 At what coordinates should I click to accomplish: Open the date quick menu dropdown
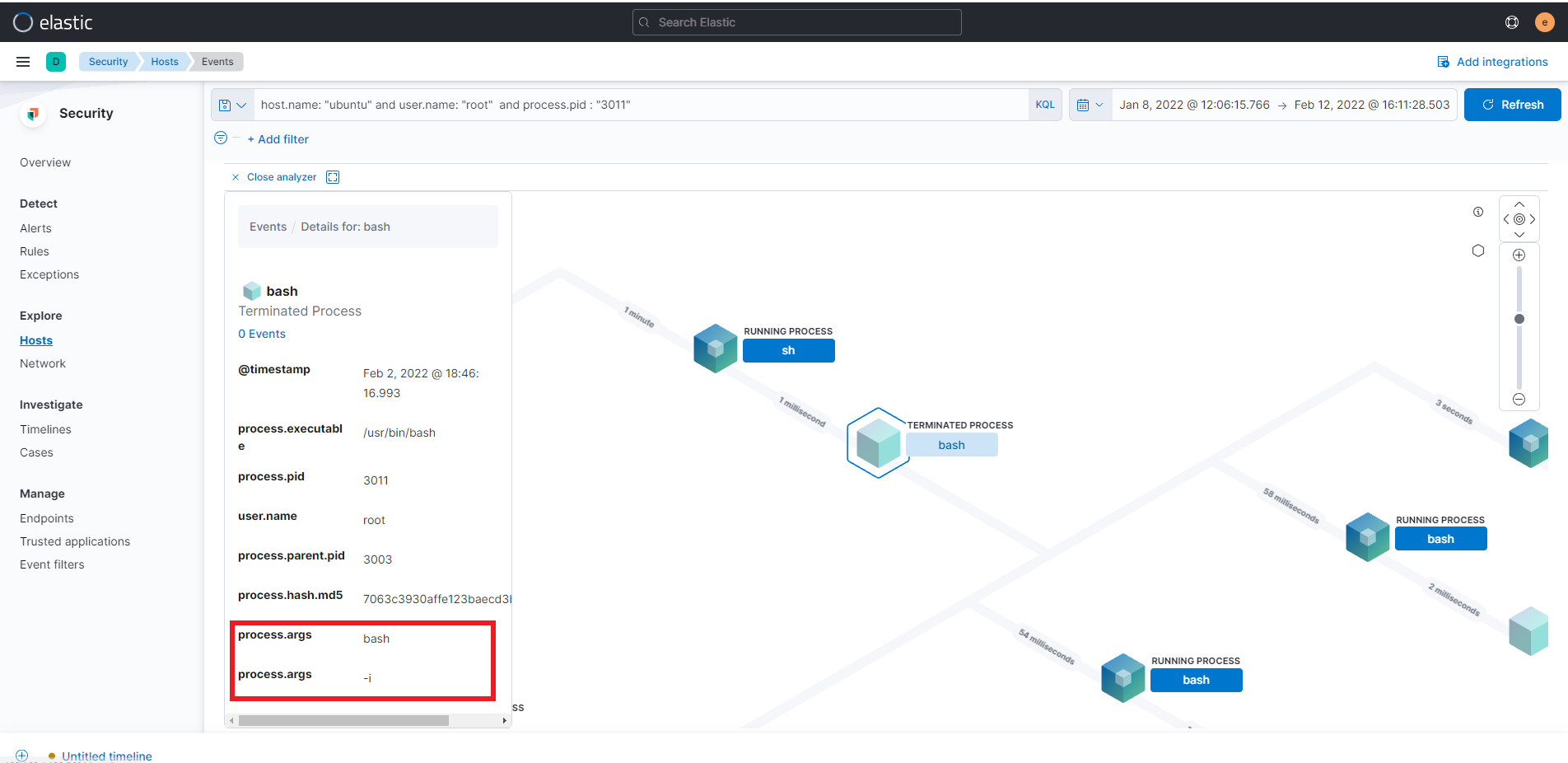point(1090,105)
